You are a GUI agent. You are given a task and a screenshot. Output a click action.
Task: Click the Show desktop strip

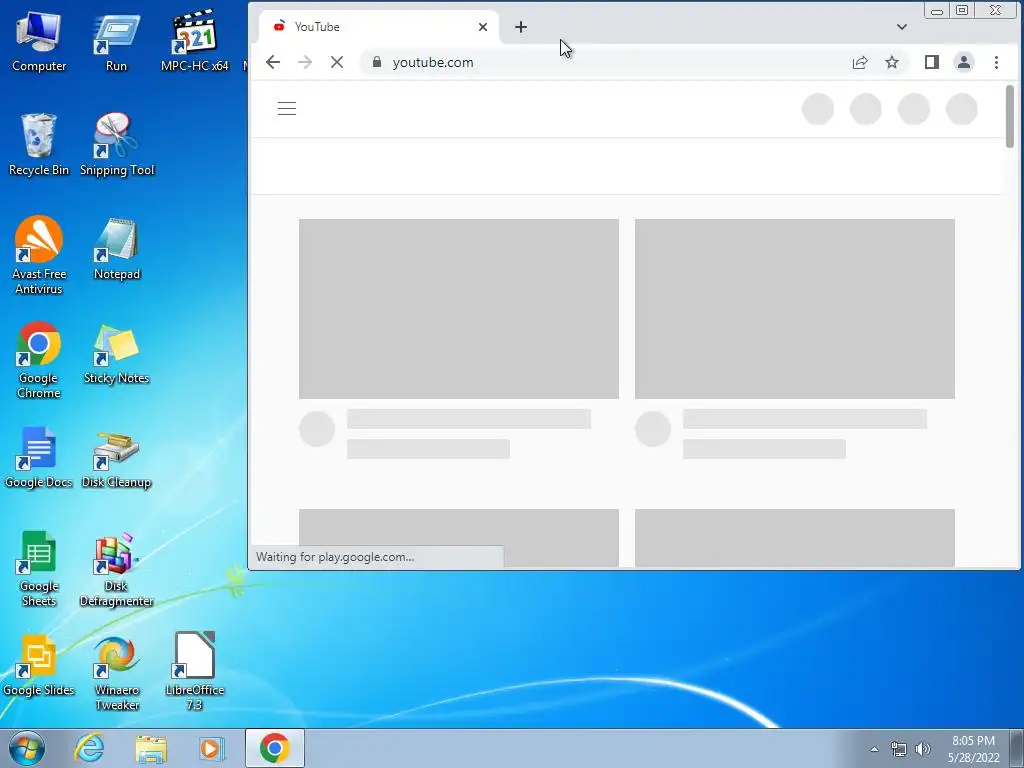[1018, 748]
